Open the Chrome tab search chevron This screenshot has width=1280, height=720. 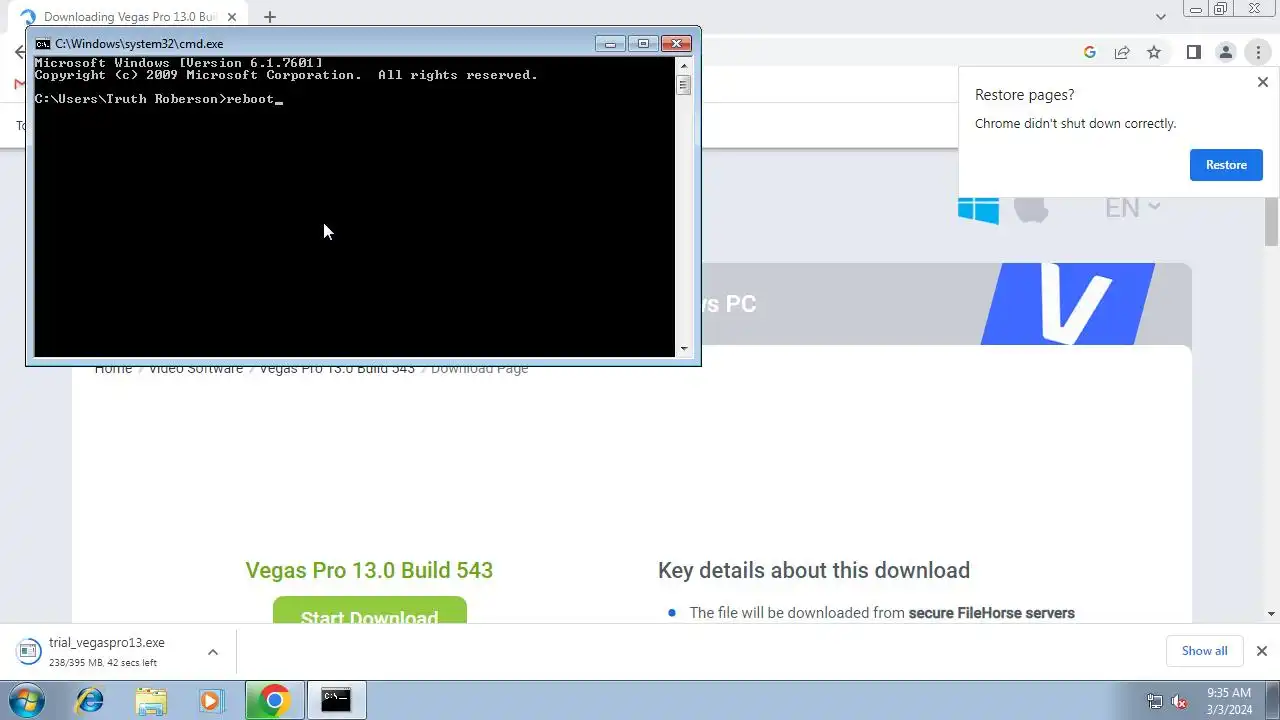point(1161,17)
